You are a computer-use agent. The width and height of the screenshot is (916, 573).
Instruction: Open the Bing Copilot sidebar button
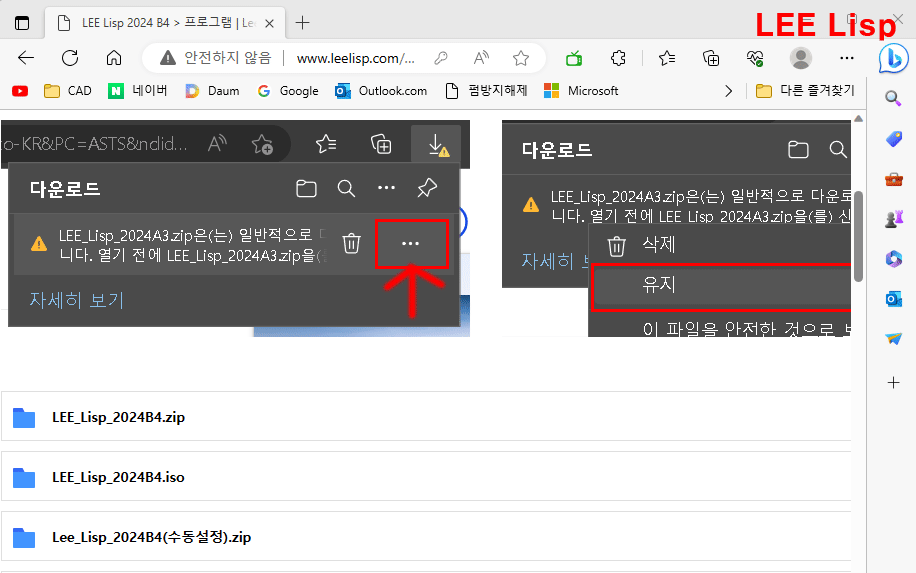coord(893,58)
